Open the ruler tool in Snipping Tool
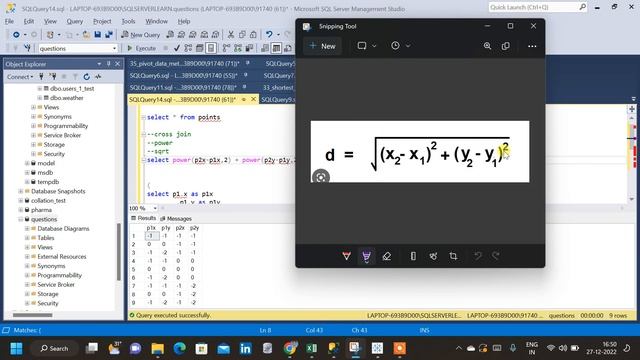Screen dimensions: 640x360 [413, 256]
